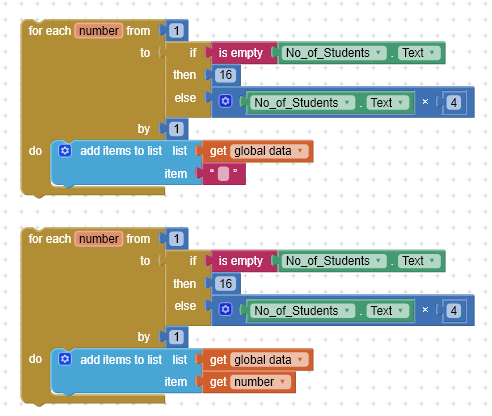Screen dimensions: 492x416
Task: Edit multiplier 4 in bottom loop
Action: click(x=454, y=311)
